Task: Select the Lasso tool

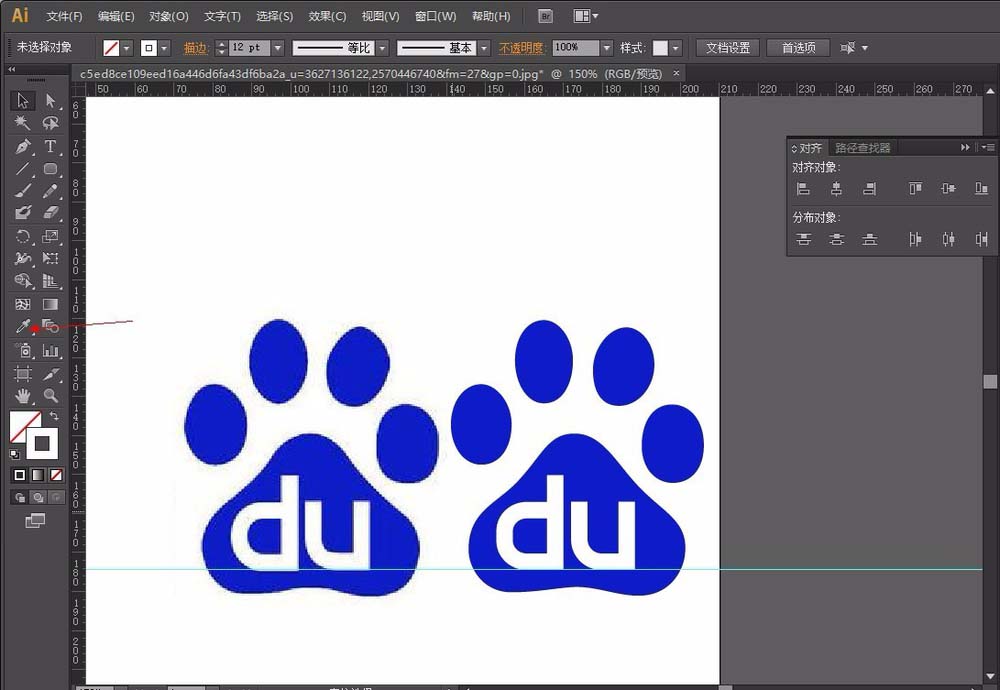Action: pos(50,122)
